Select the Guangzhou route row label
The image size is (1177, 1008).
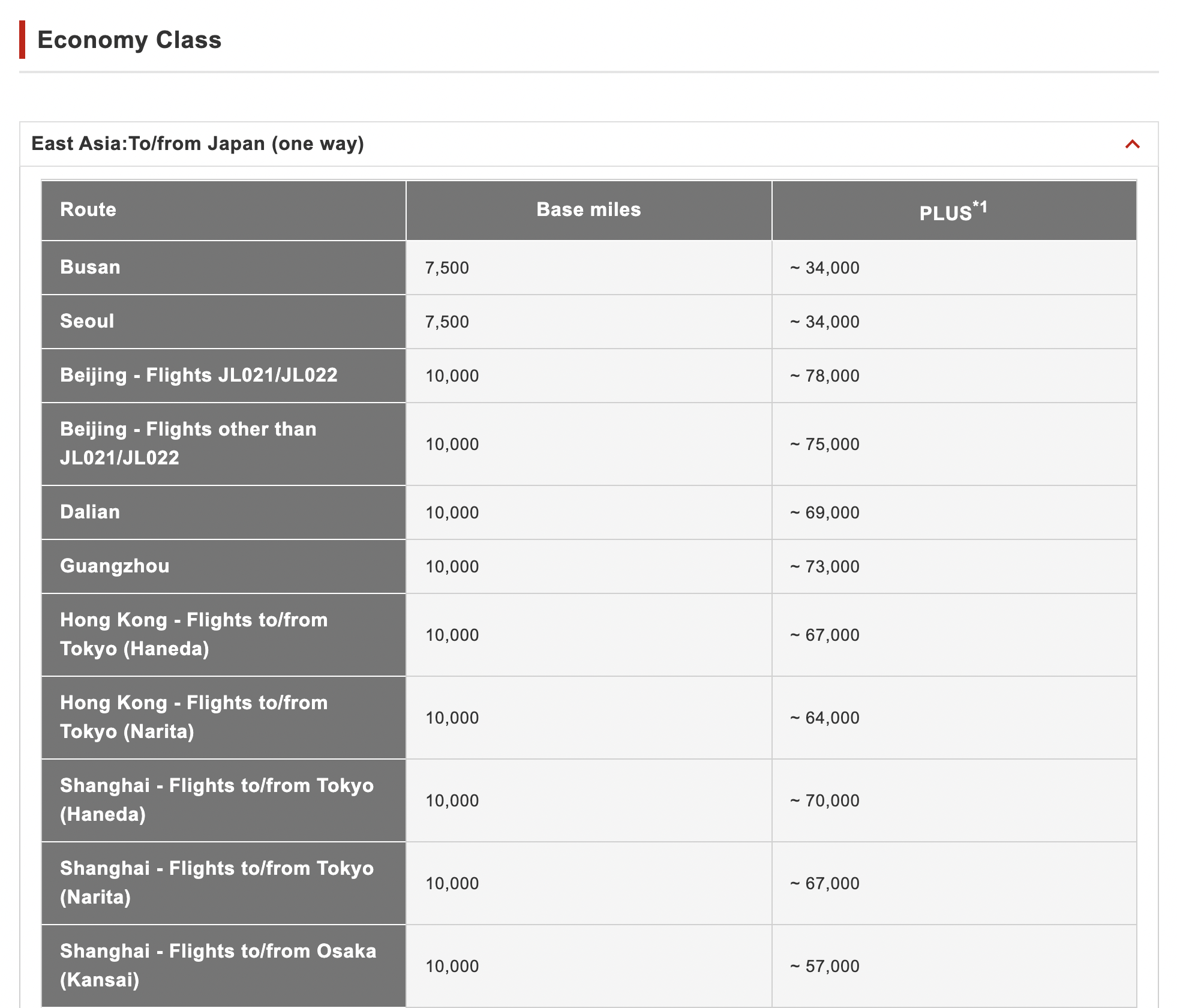(115, 566)
